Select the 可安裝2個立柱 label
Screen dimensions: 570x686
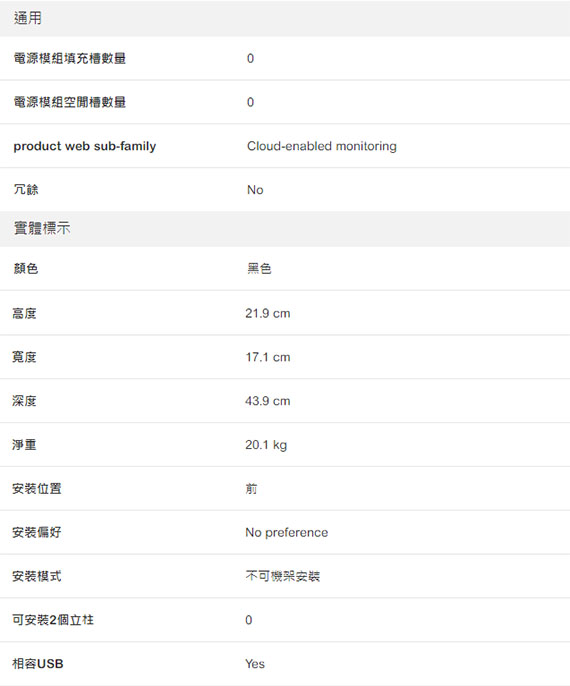[x=52, y=620]
